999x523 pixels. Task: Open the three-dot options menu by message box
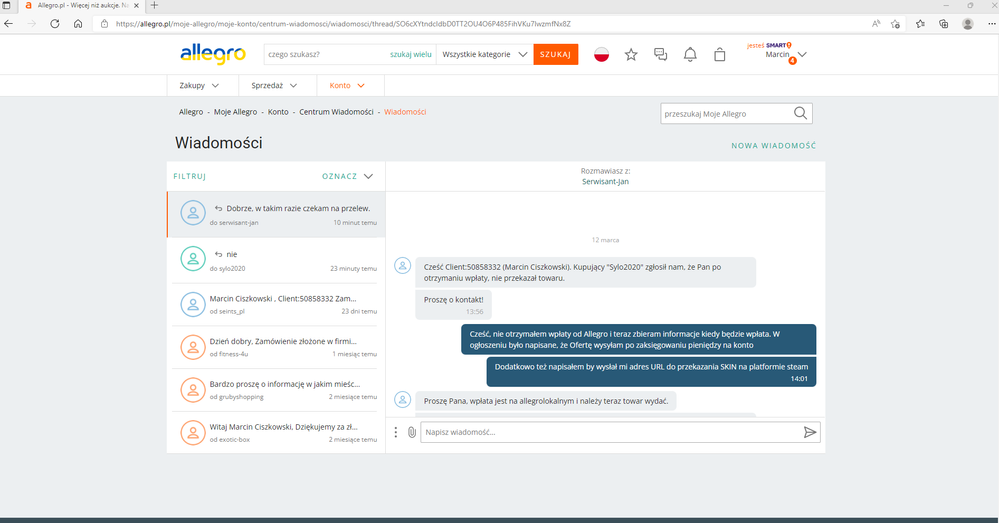click(396, 433)
